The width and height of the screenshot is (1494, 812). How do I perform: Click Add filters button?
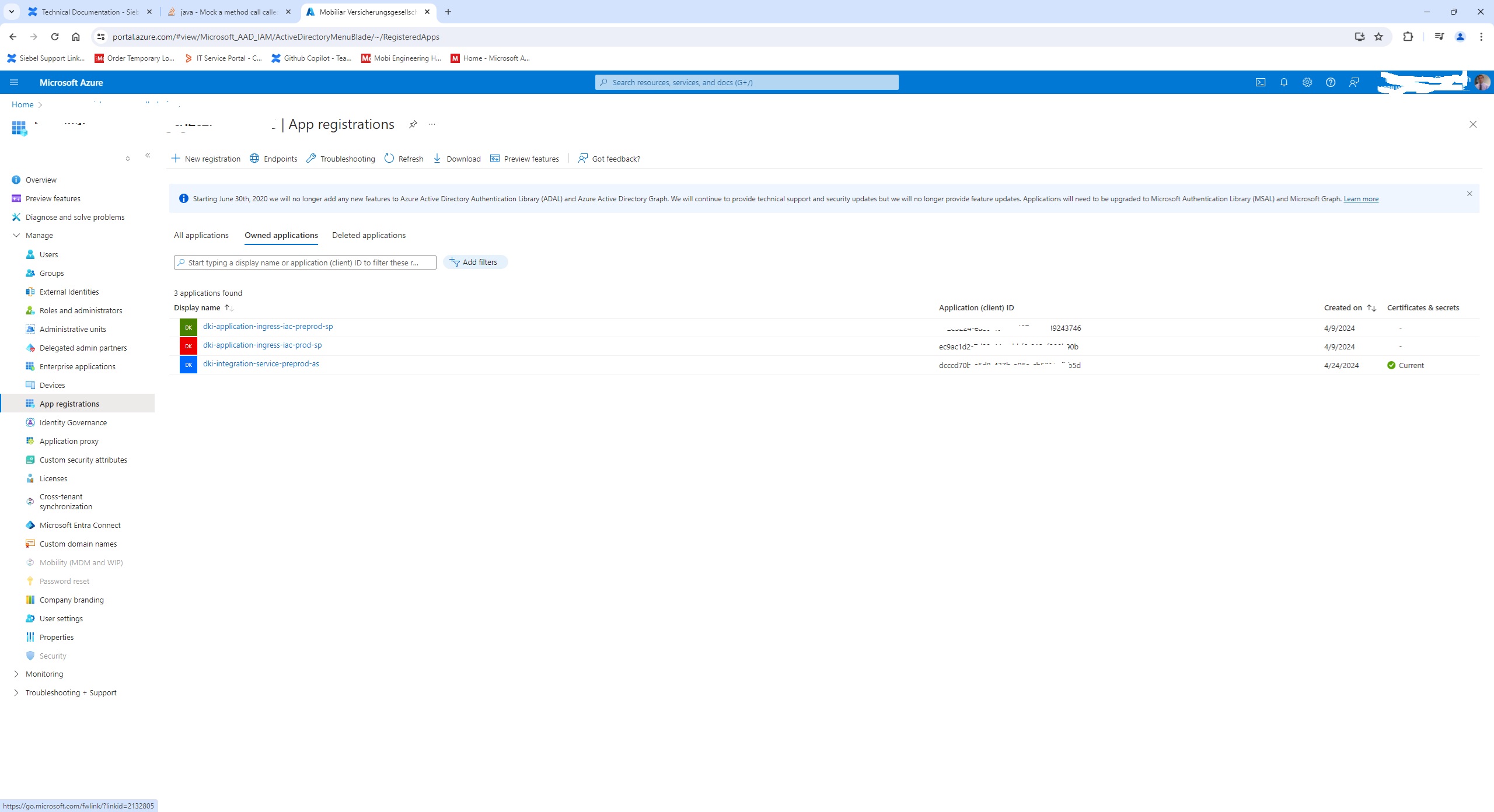pos(474,262)
